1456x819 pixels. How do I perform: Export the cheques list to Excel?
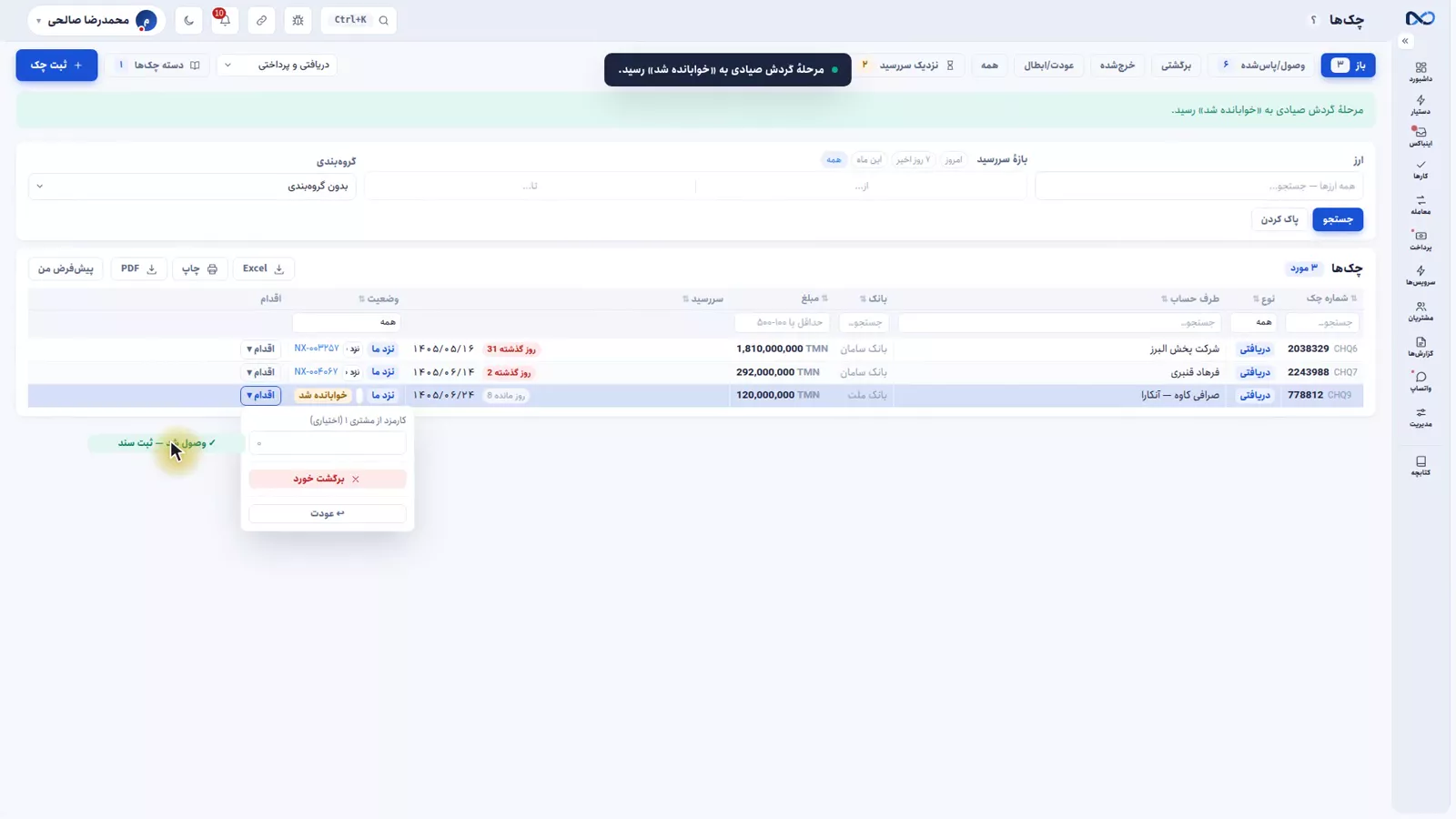(263, 268)
